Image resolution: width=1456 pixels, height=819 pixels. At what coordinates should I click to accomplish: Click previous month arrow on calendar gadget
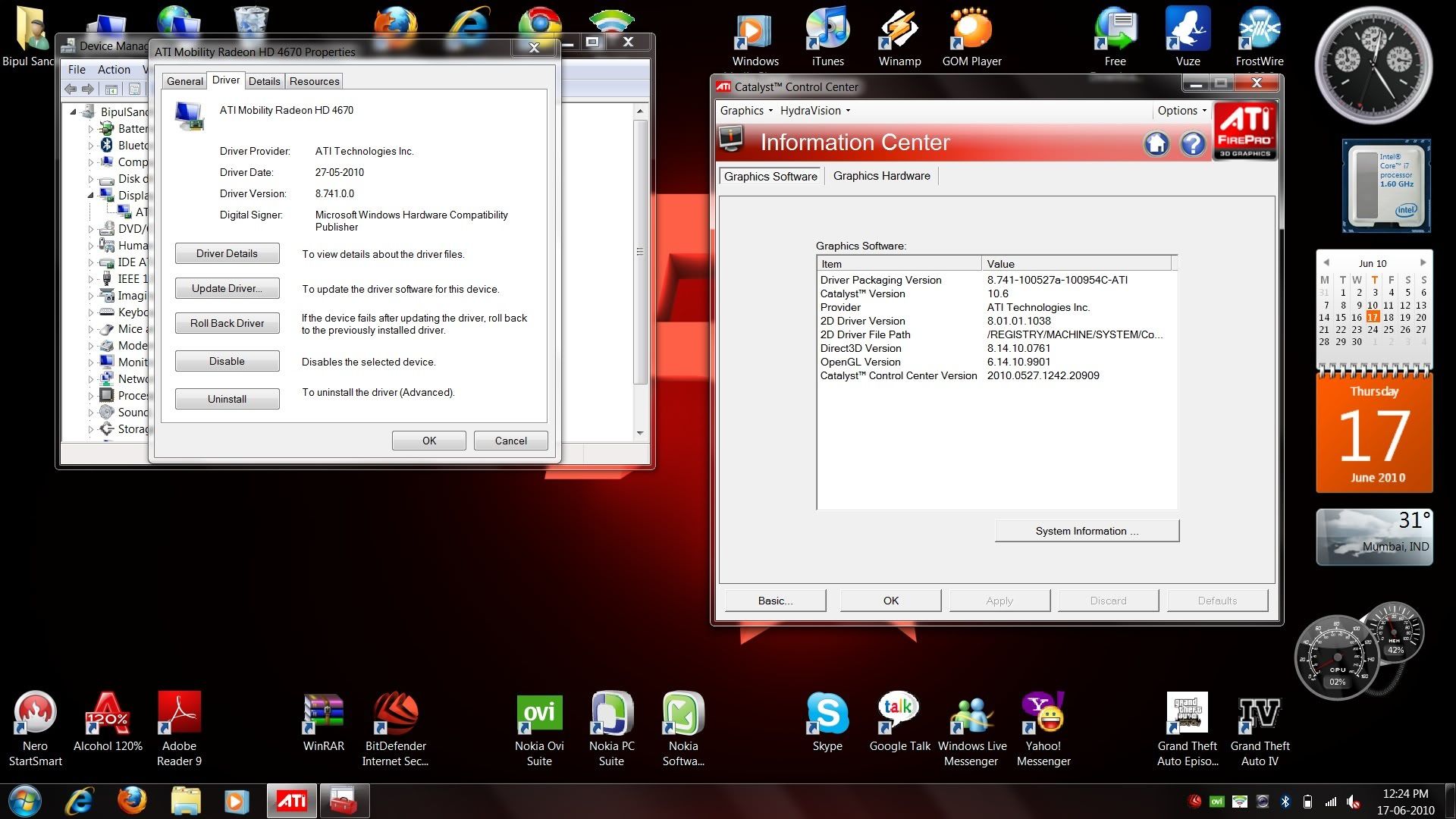click(1326, 262)
